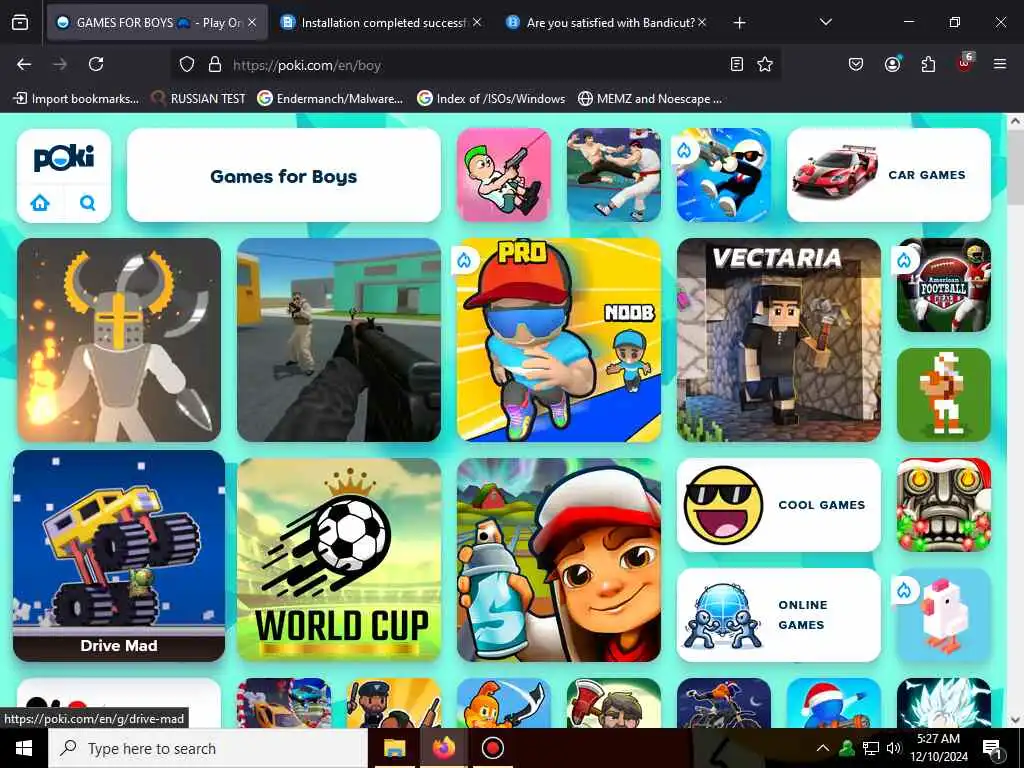Click the padlock site info icon
Image resolution: width=1024 pixels, height=768 pixels.
coord(215,65)
